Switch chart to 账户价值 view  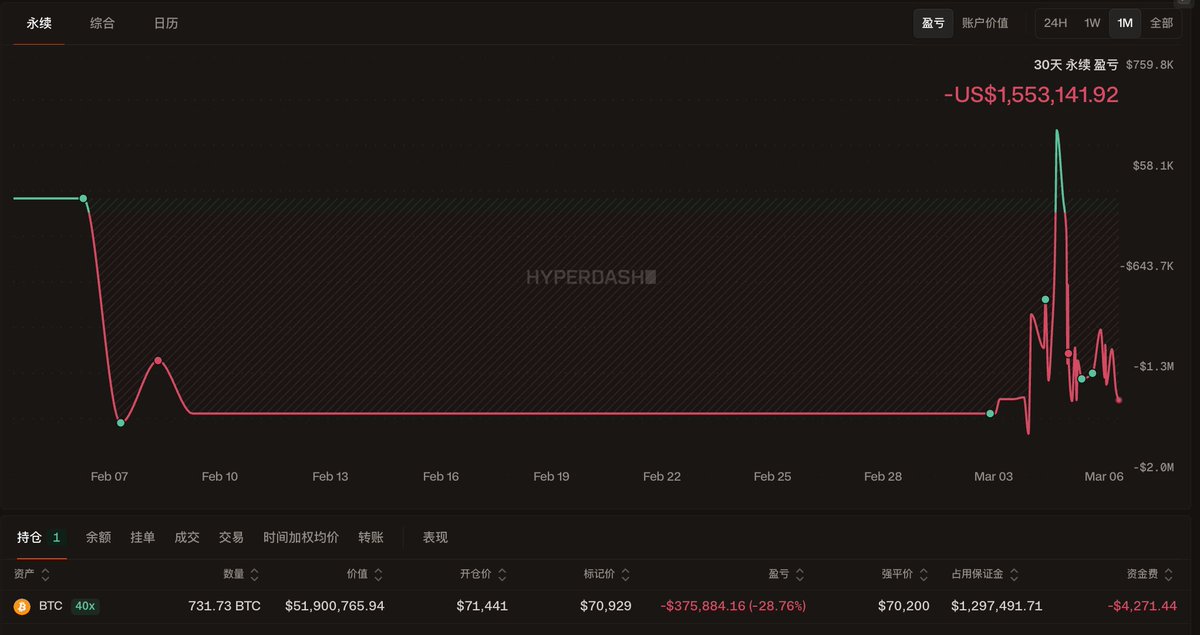click(985, 23)
